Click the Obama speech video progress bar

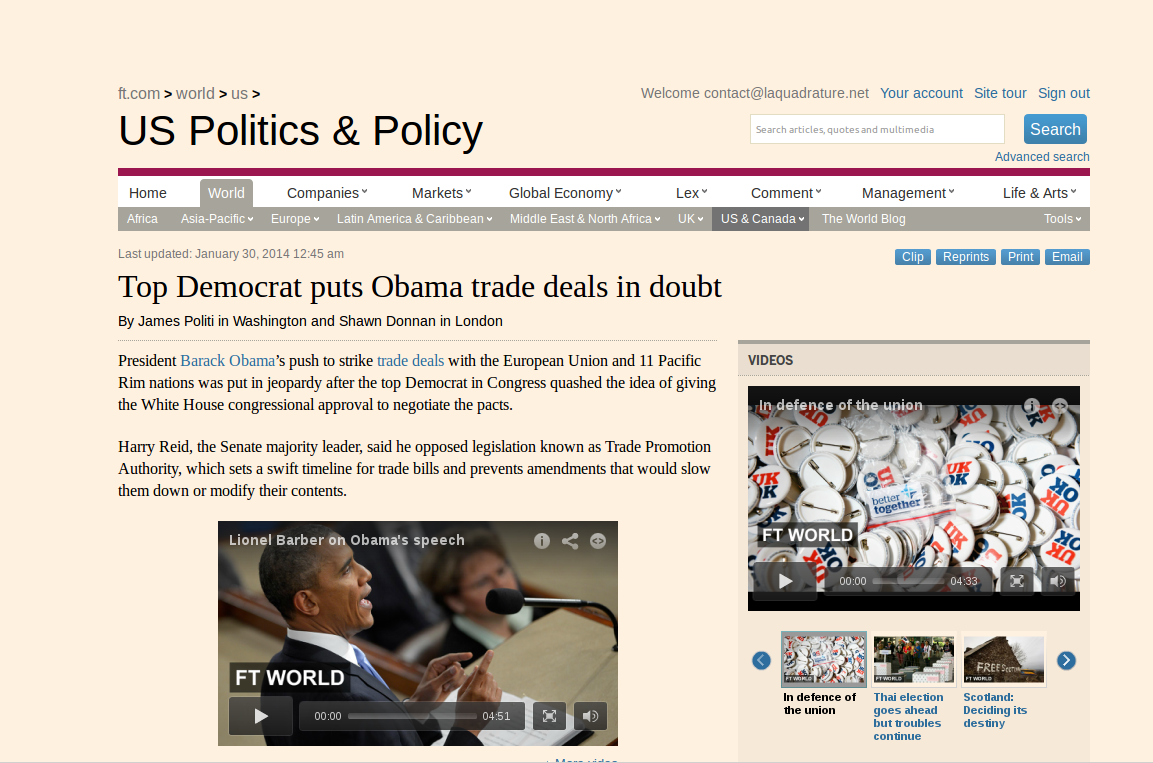click(x=412, y=716)
